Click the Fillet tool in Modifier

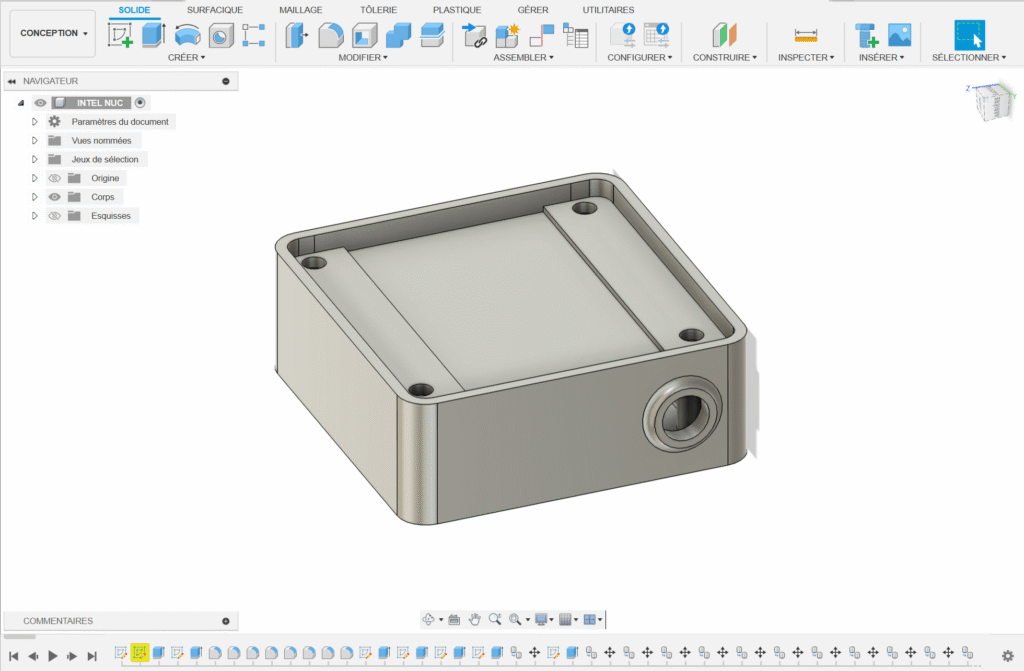[330, 36]
